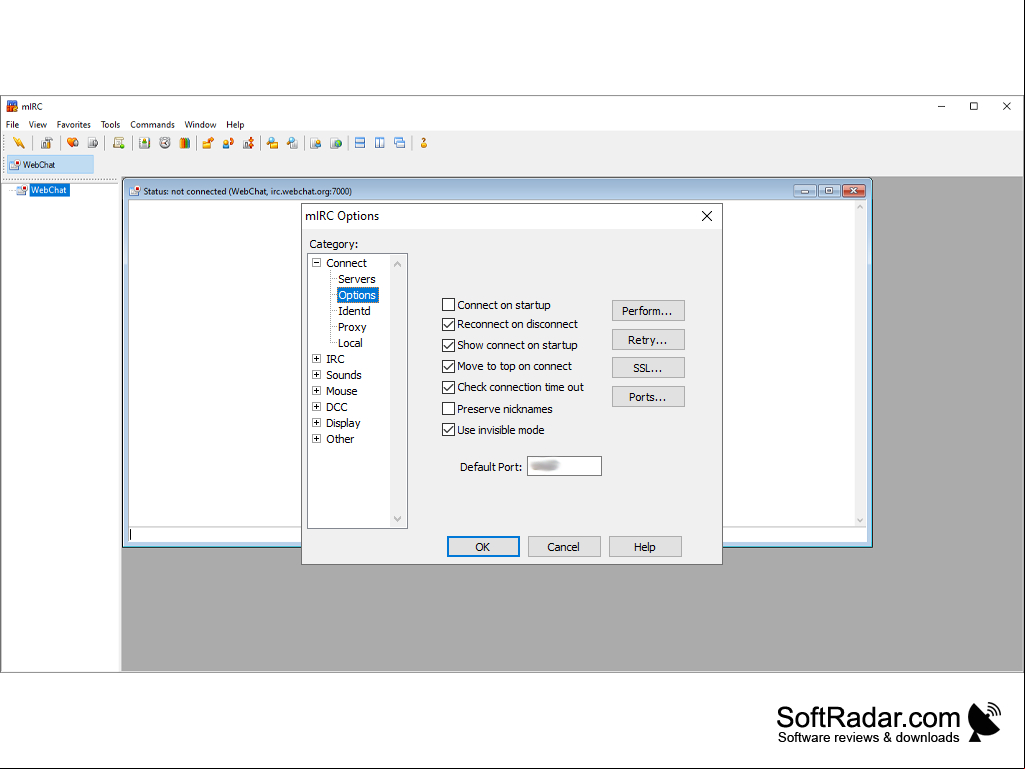The image size is (1025, 769).
Task: Collapse the Connect category
Action: [316, 262]
